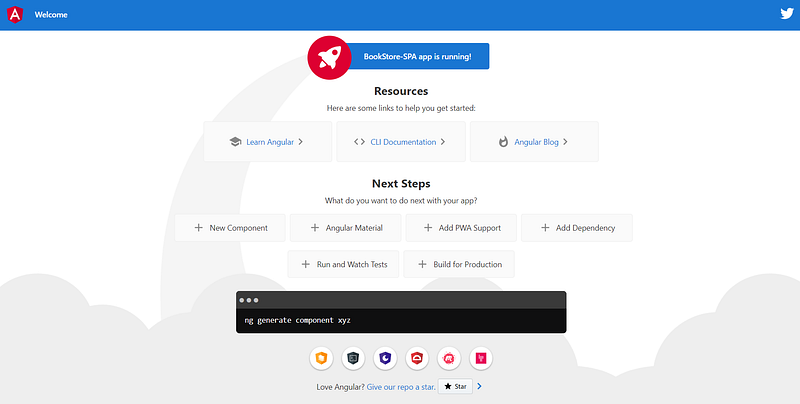Click the 'Next Steps' heading

coord(401,184)
